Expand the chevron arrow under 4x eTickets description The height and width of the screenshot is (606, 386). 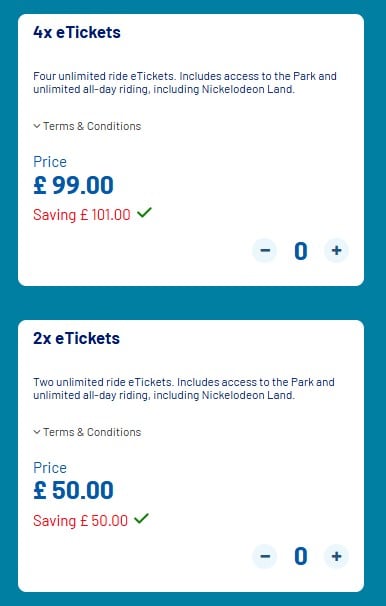point(37,126)
